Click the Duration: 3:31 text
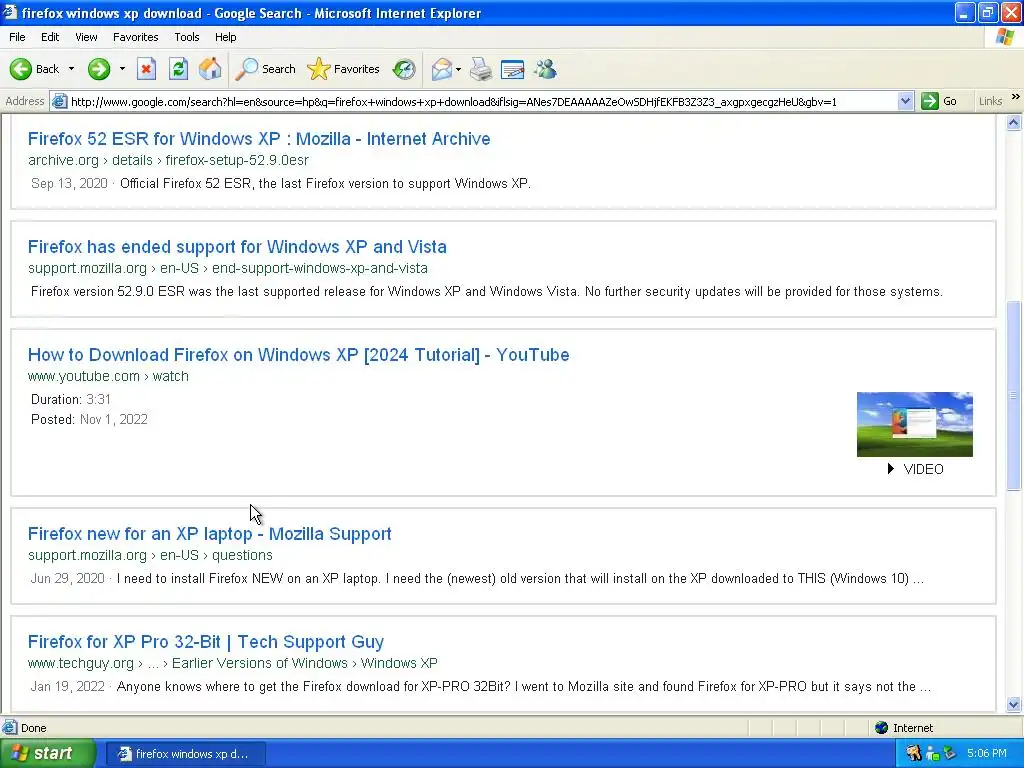The width and height of the screenshot is (1024, 768). click(71, 399)
